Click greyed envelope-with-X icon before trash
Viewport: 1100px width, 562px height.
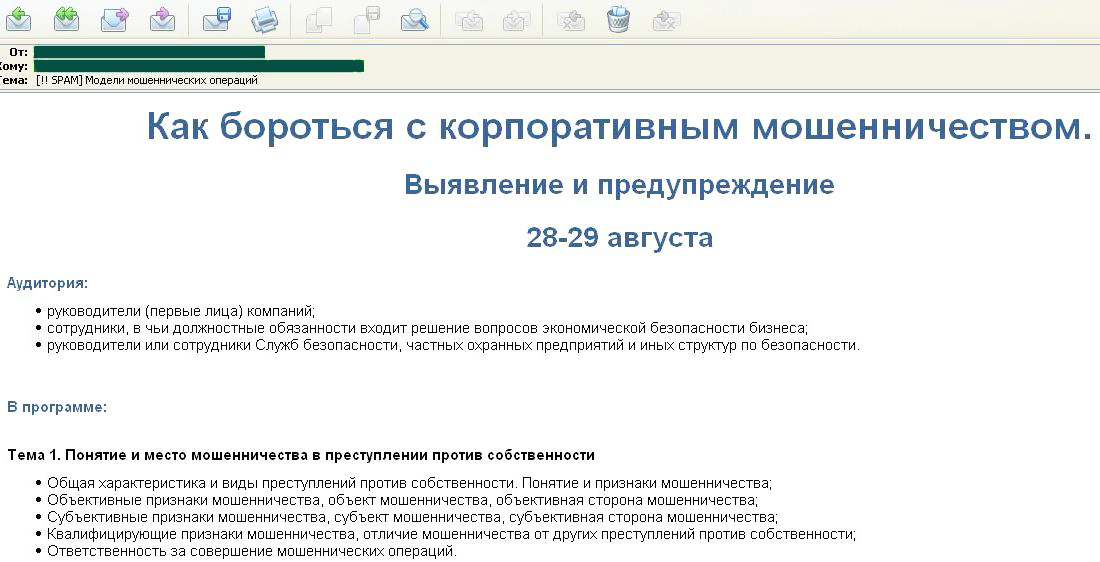pos(571,19)
